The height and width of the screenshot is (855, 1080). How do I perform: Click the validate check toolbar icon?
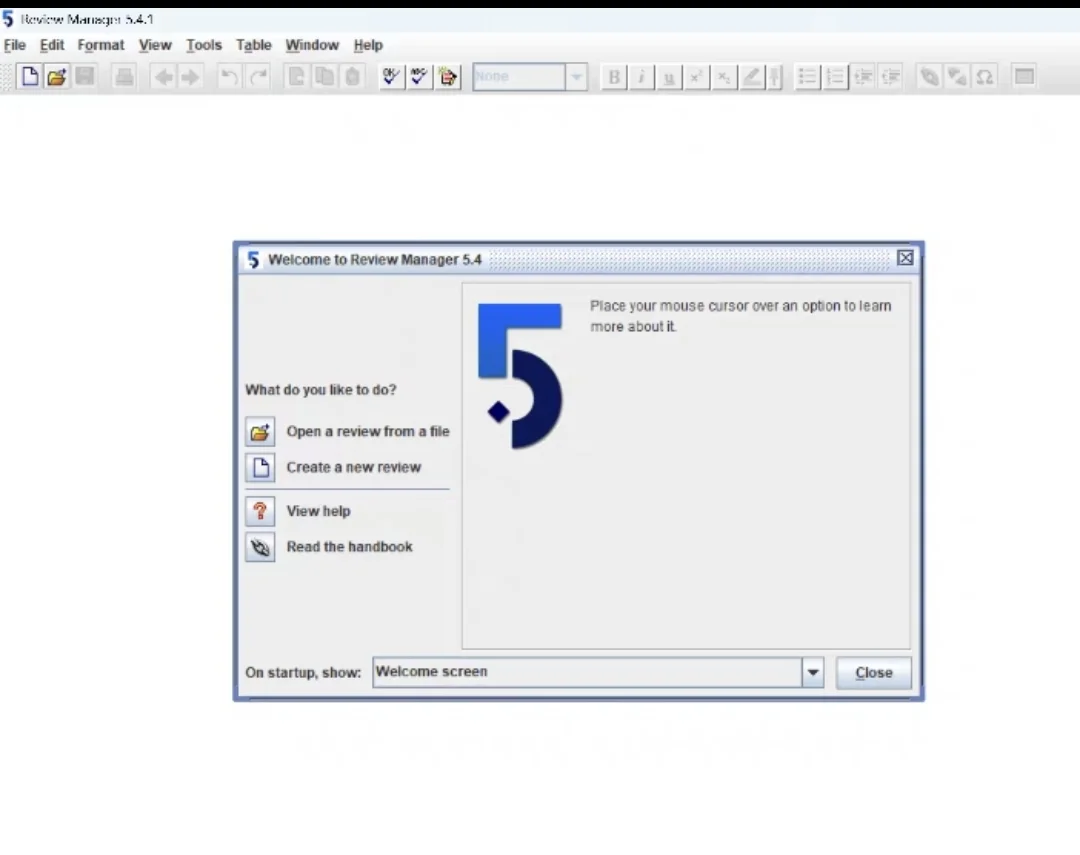[391, 76]
